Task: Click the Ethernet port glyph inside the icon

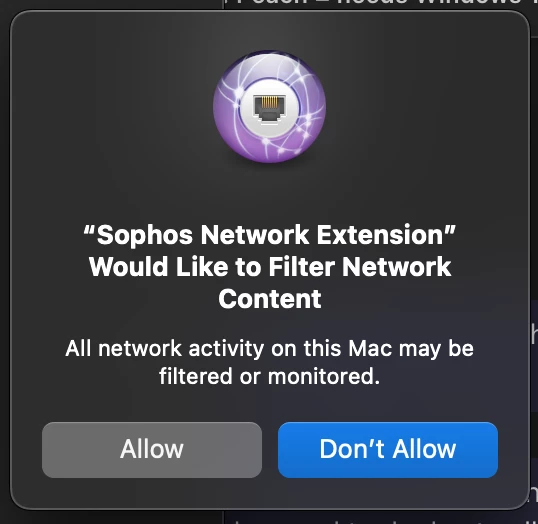Action: click(x=270, y=108)
